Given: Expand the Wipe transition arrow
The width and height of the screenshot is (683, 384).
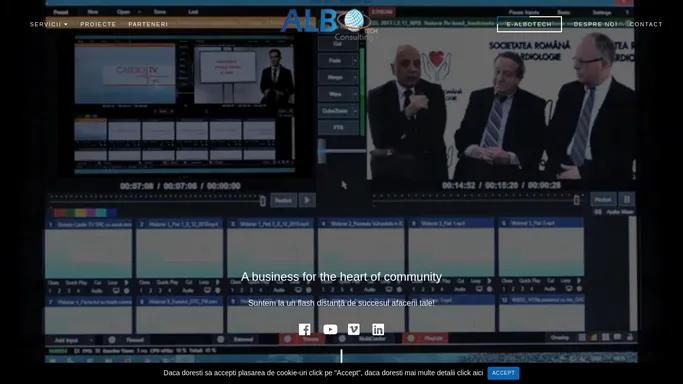Looking at the screenshot, I should (x=355, y=94).
